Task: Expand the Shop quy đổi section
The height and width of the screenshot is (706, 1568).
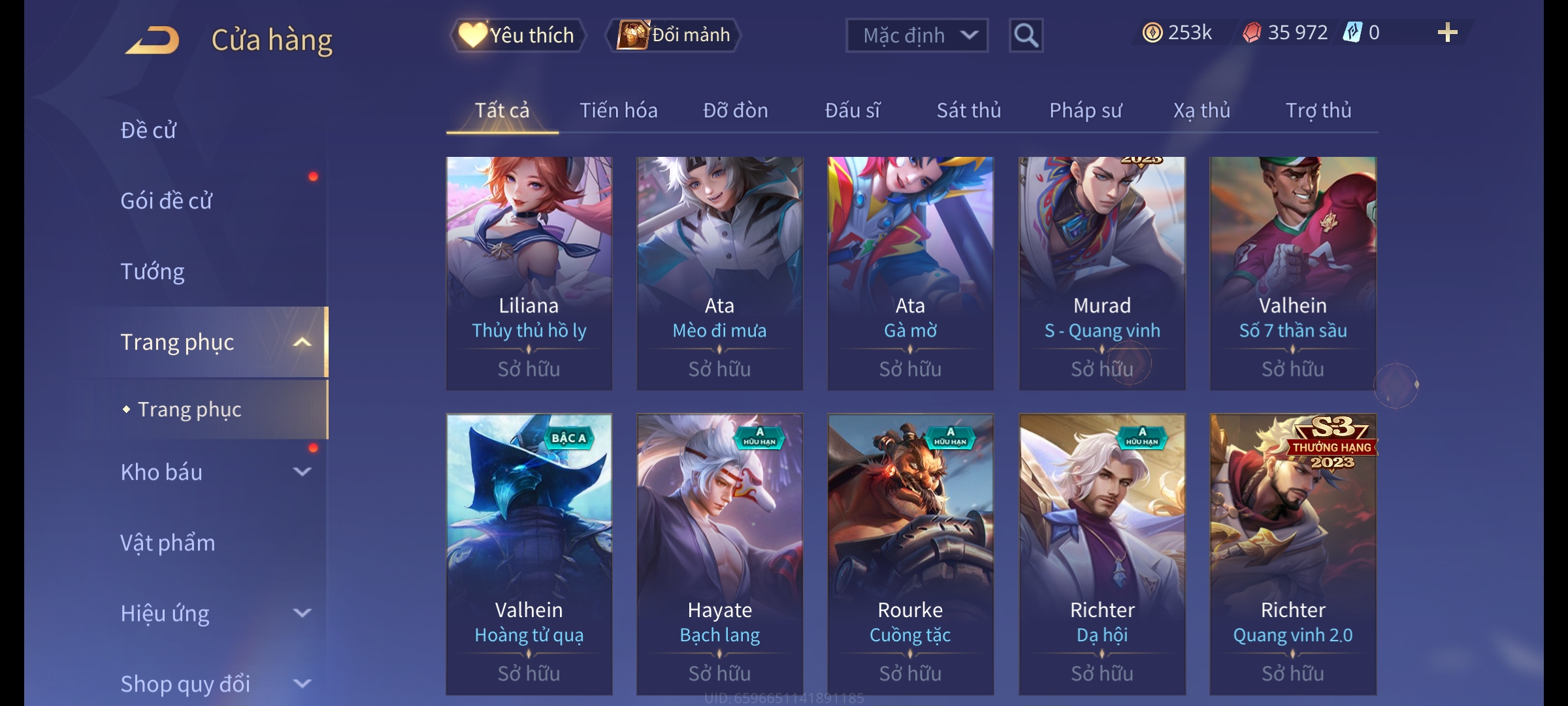Action: pos(301,684)
